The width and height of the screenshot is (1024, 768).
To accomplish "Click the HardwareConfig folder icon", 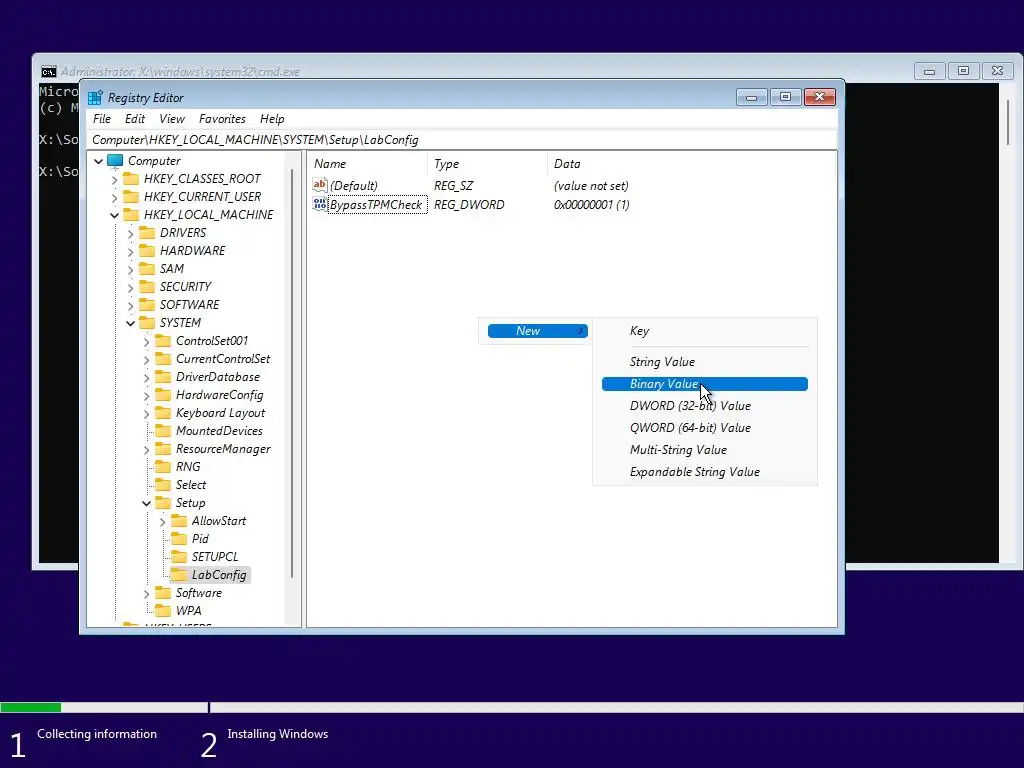I will (163, 395).
